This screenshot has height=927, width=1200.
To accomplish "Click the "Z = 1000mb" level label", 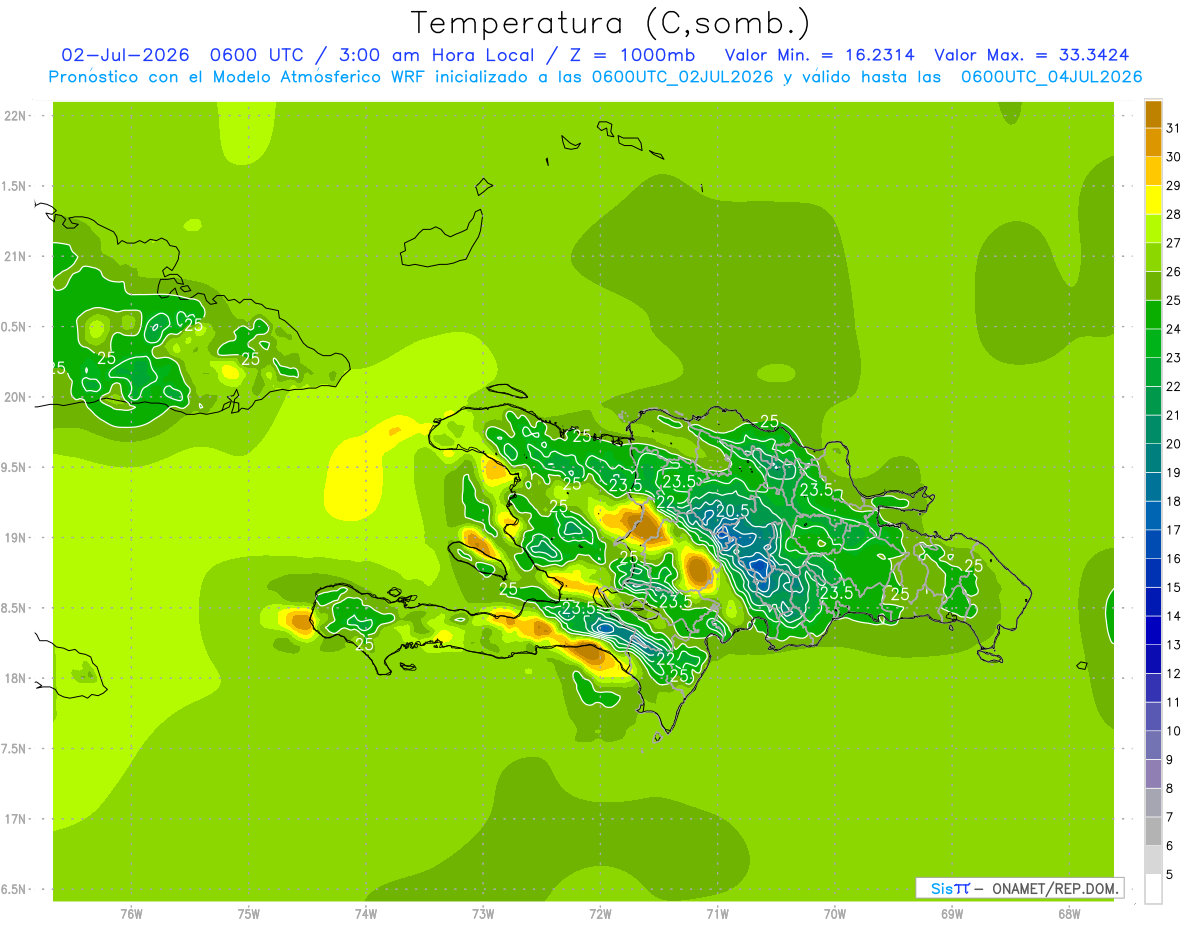I will pos(629,55).
